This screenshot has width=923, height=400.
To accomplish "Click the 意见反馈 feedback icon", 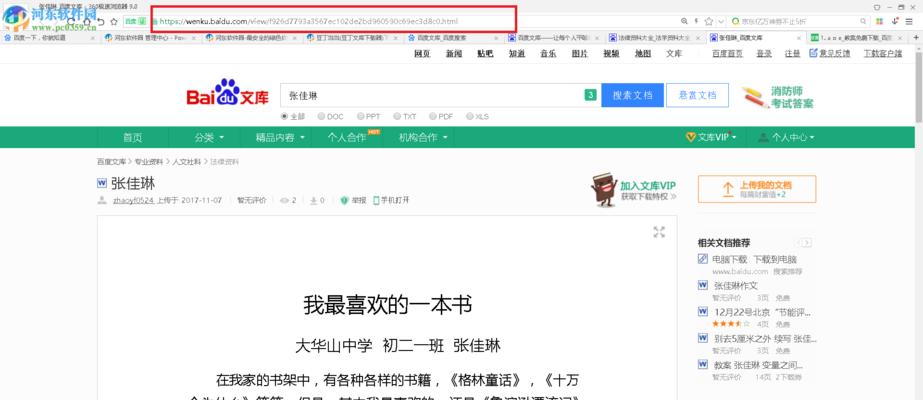I will (814, 53).
